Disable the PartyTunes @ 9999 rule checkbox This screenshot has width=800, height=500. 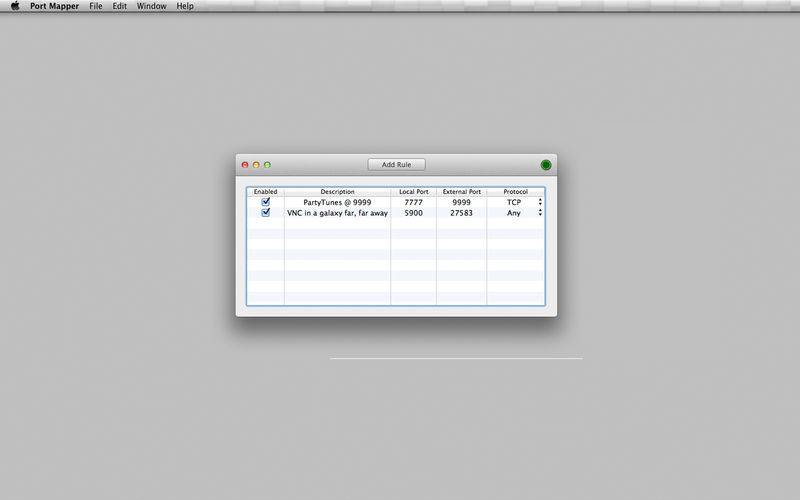coord(265,202)
